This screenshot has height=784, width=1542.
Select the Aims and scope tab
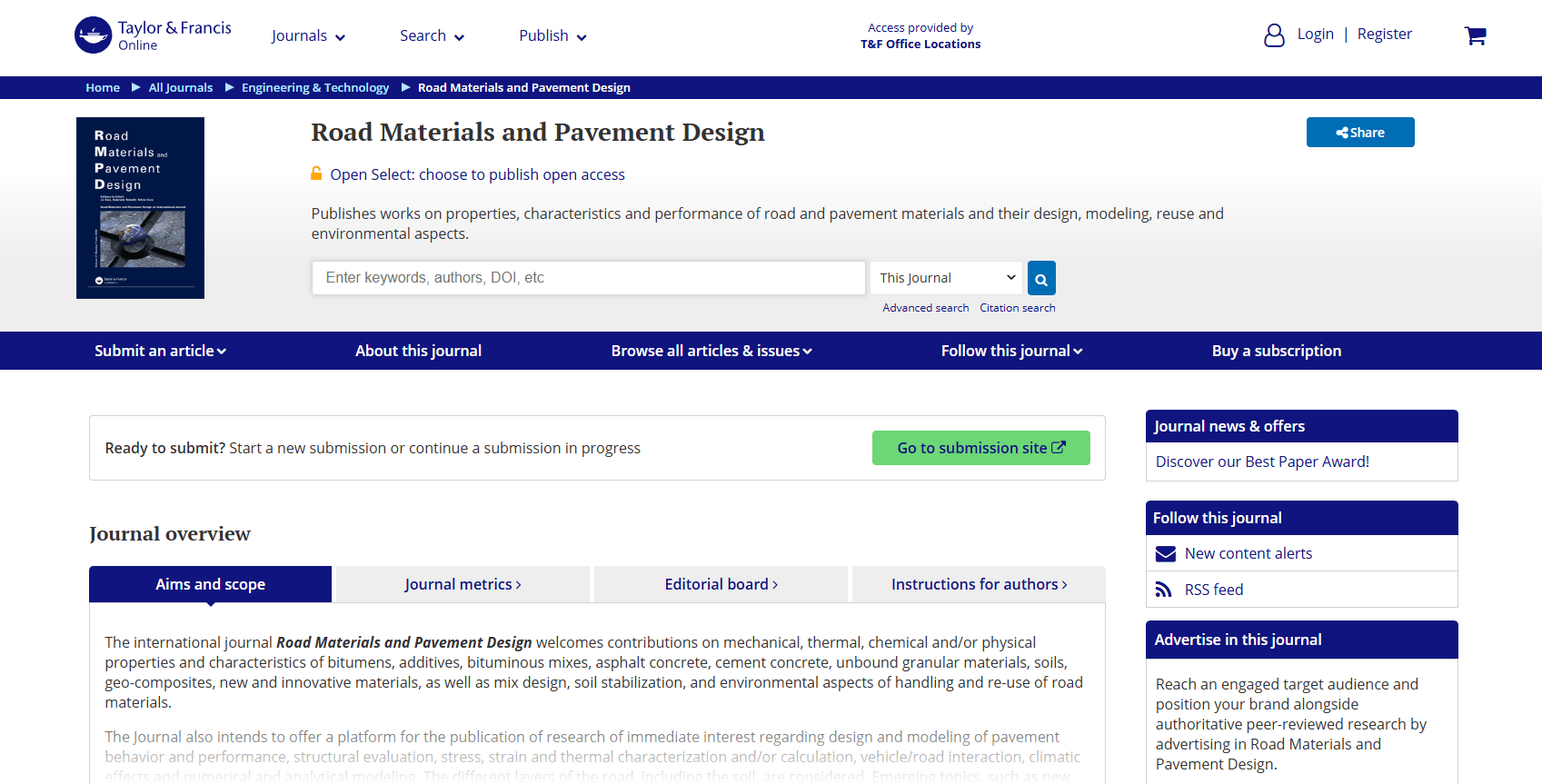[x=210, y=584]
